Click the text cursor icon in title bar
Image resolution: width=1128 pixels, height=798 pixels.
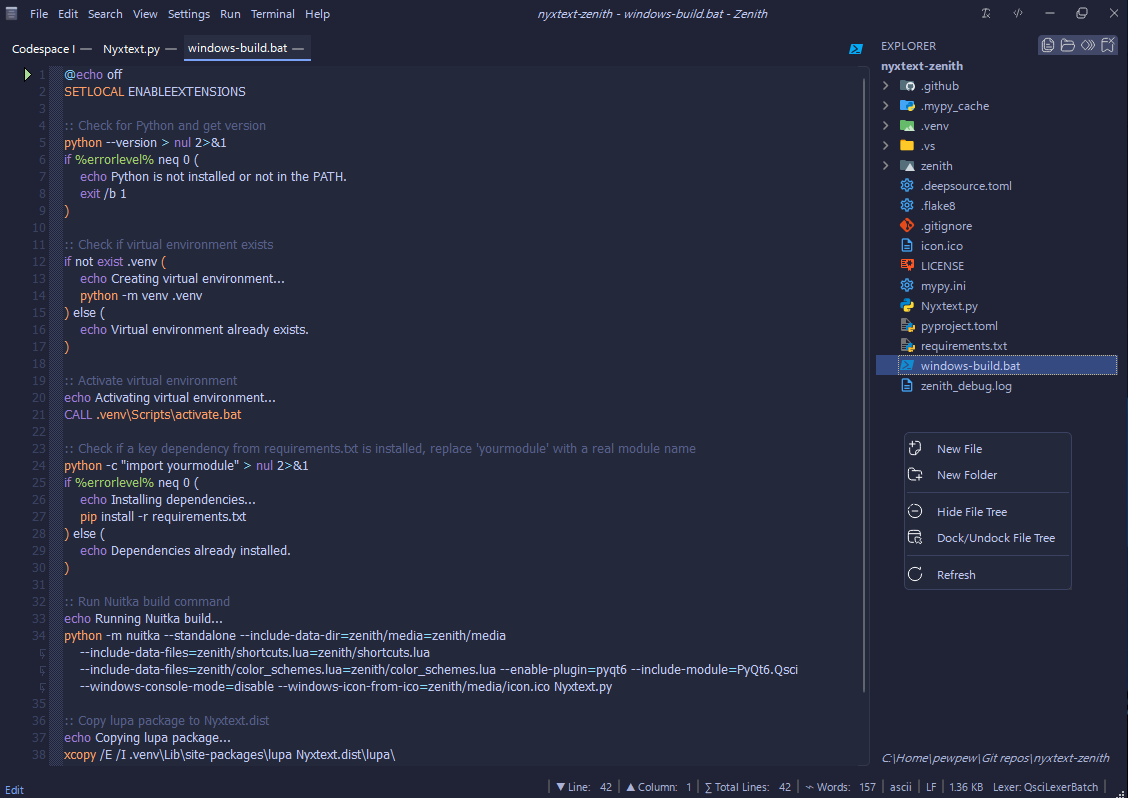coord(986,14)
